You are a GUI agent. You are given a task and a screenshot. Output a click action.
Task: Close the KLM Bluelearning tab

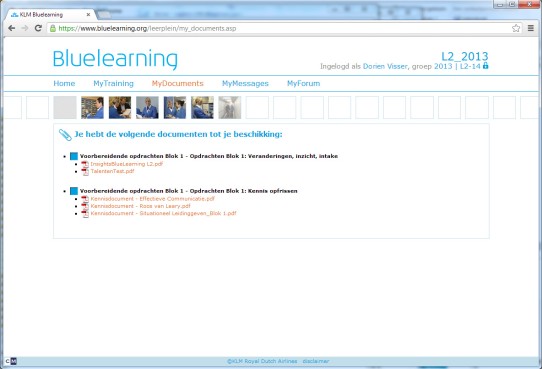(x=88, y=15)
